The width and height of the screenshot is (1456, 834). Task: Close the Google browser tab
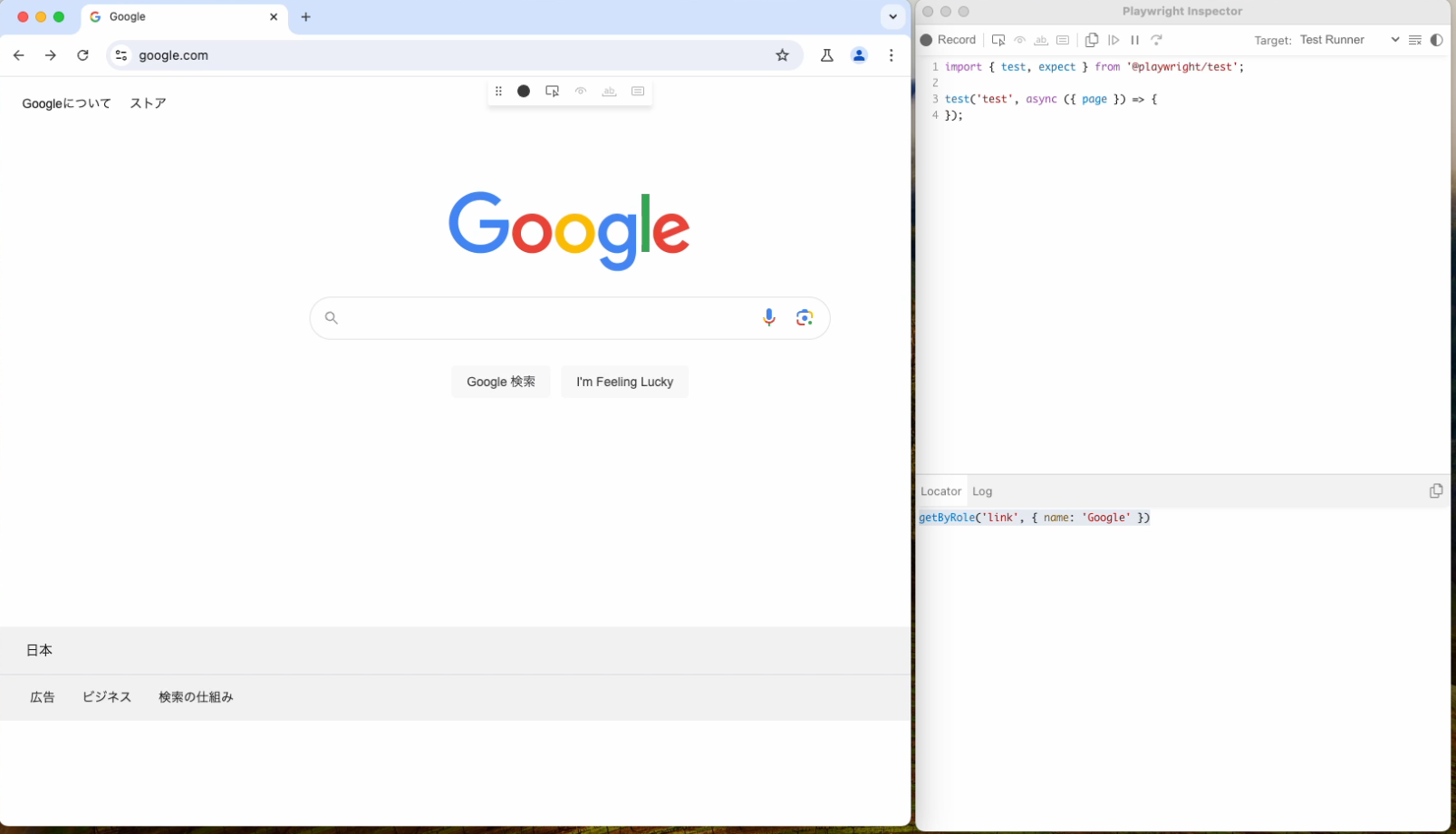(274, 16)
